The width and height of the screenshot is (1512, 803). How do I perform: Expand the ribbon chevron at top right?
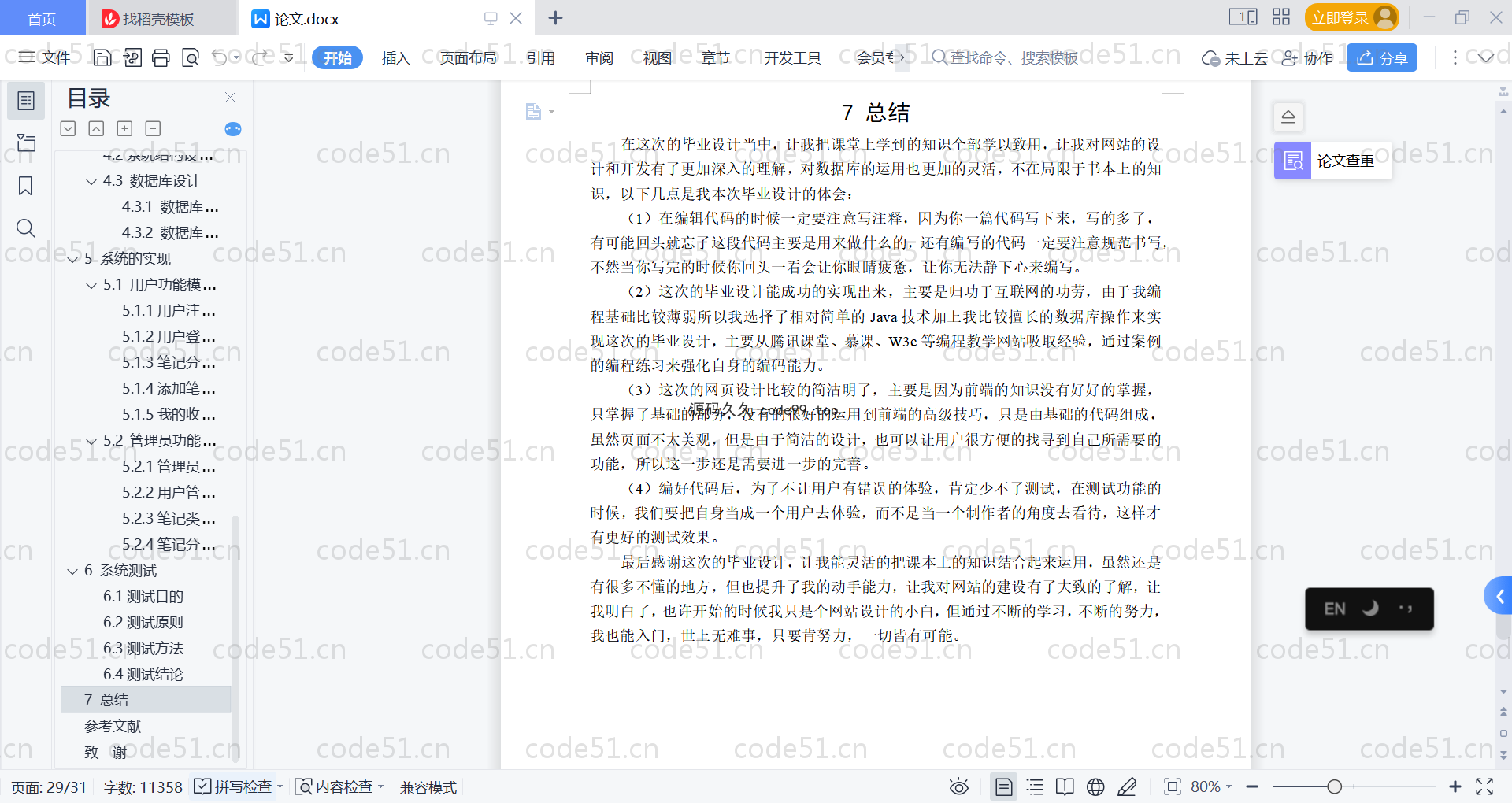click(x=1486, y=57)
